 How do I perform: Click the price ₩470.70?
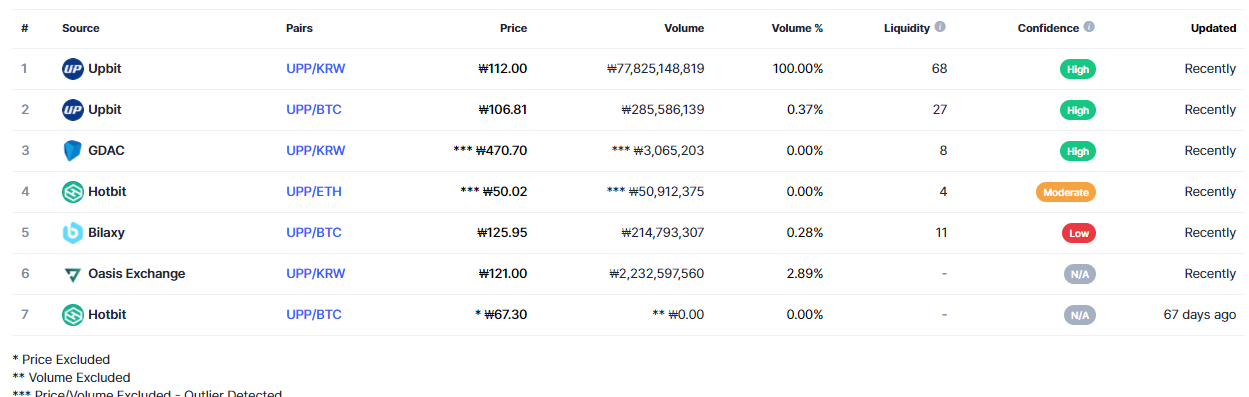tap(501, 151)
